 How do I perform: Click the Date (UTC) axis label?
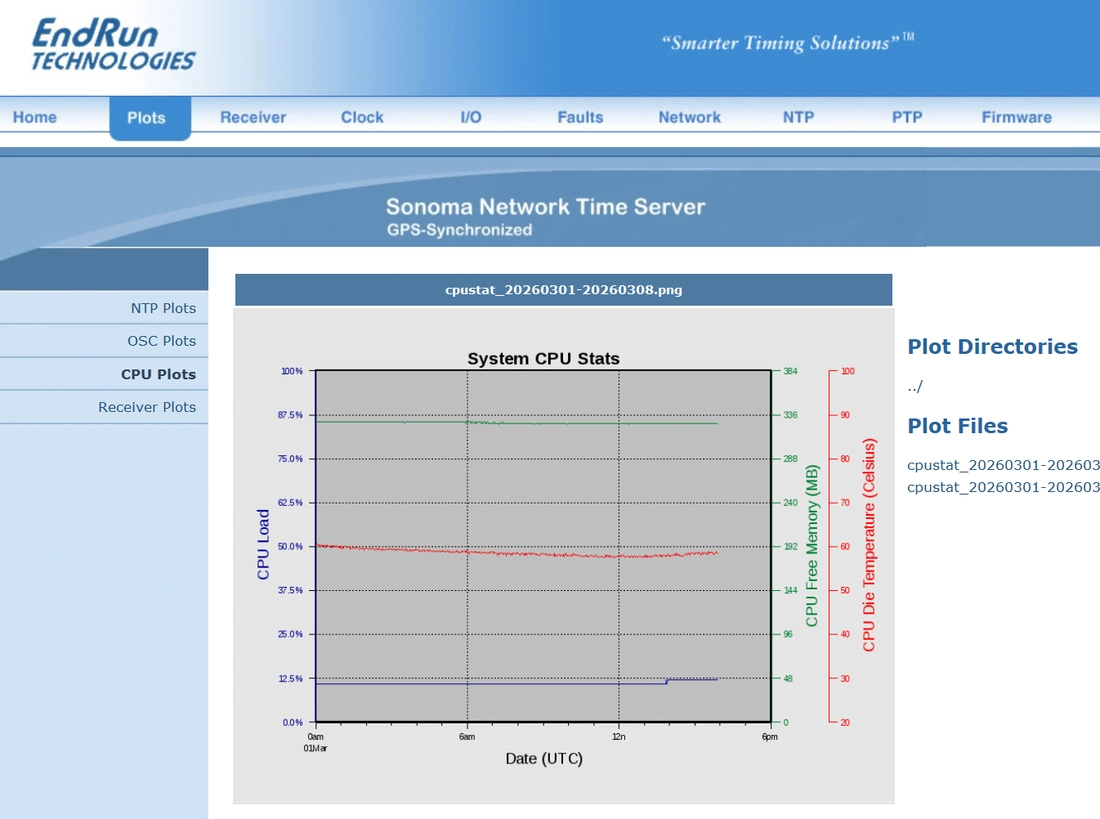coord(544,759)
